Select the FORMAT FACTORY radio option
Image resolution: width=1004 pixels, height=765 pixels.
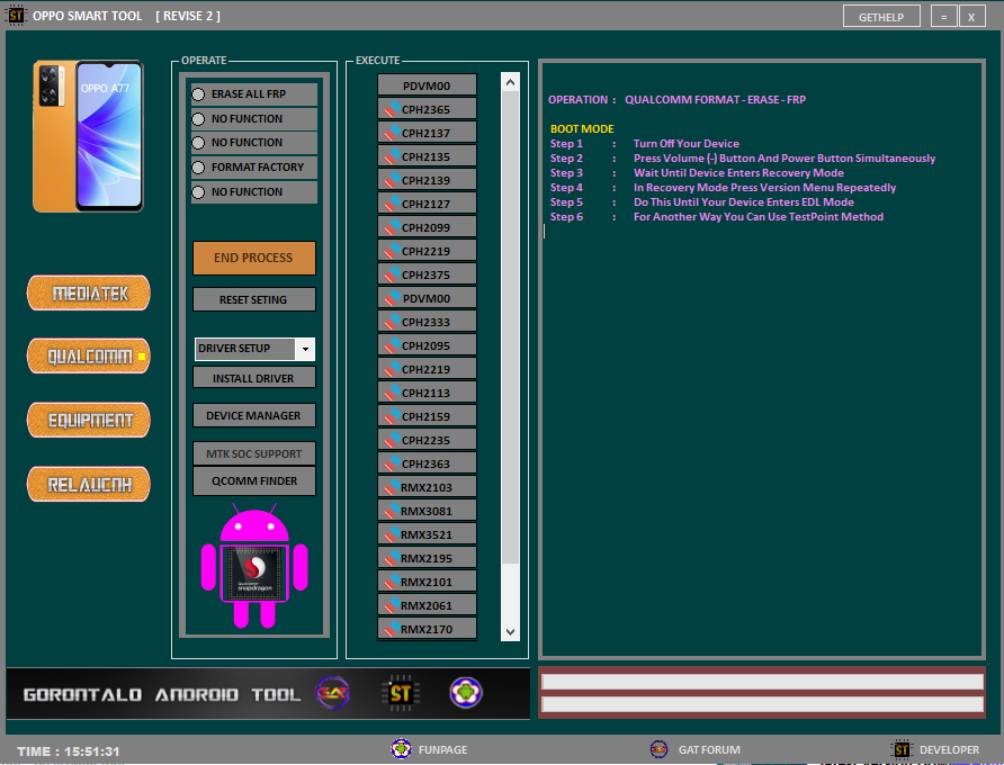tap(199, 168)
